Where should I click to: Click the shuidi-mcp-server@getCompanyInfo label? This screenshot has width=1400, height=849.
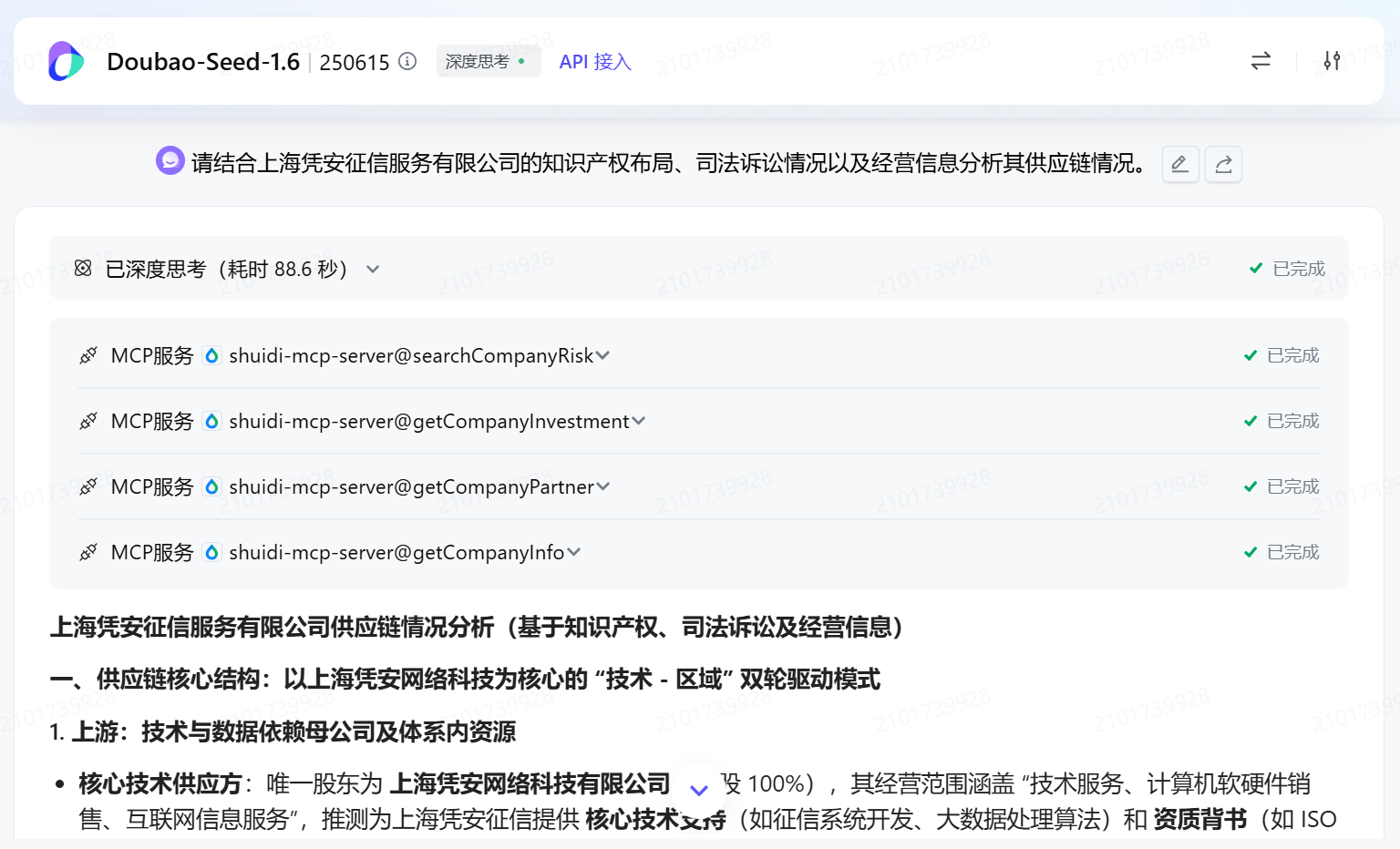pyautogui.click(x=396, y=552)
